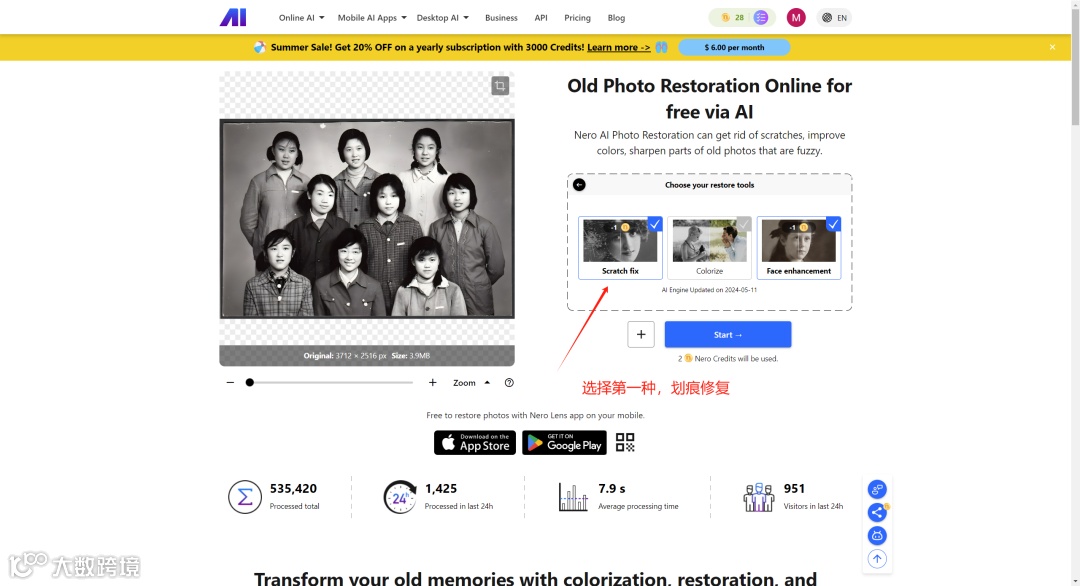Open the user avatar M menu

(796, 17)
